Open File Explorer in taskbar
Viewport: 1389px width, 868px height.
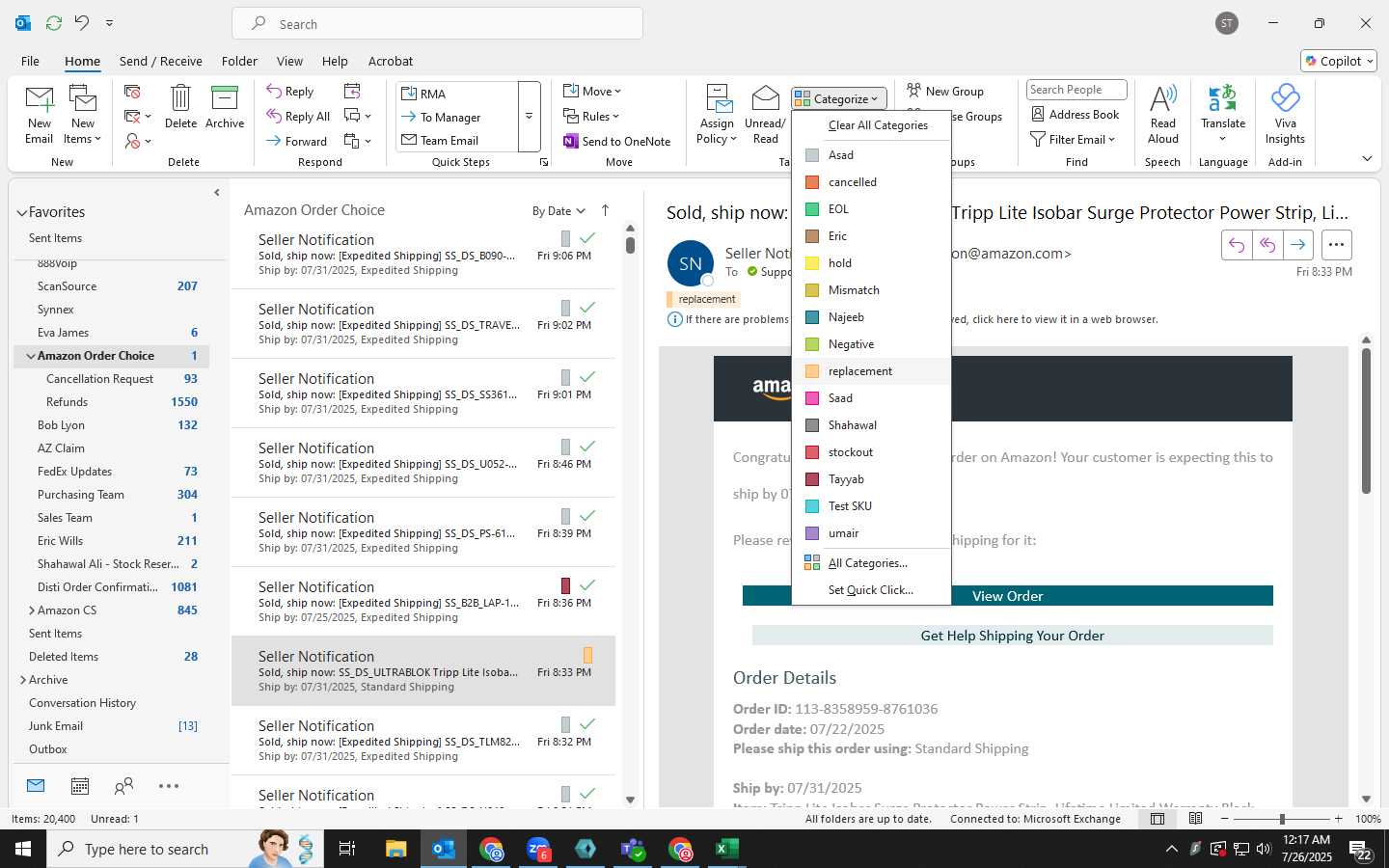tap(396, 849)
